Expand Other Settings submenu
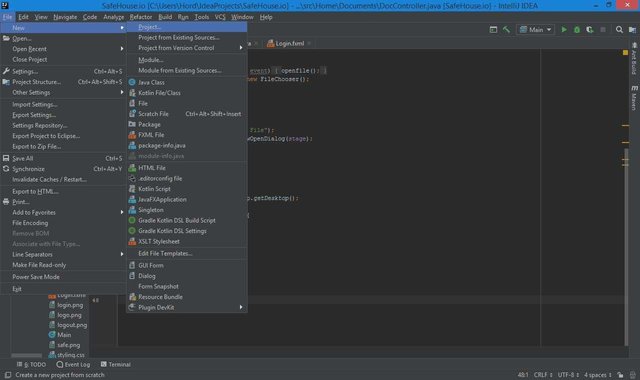This screenshot has height=380, width=640. point(63,93)
